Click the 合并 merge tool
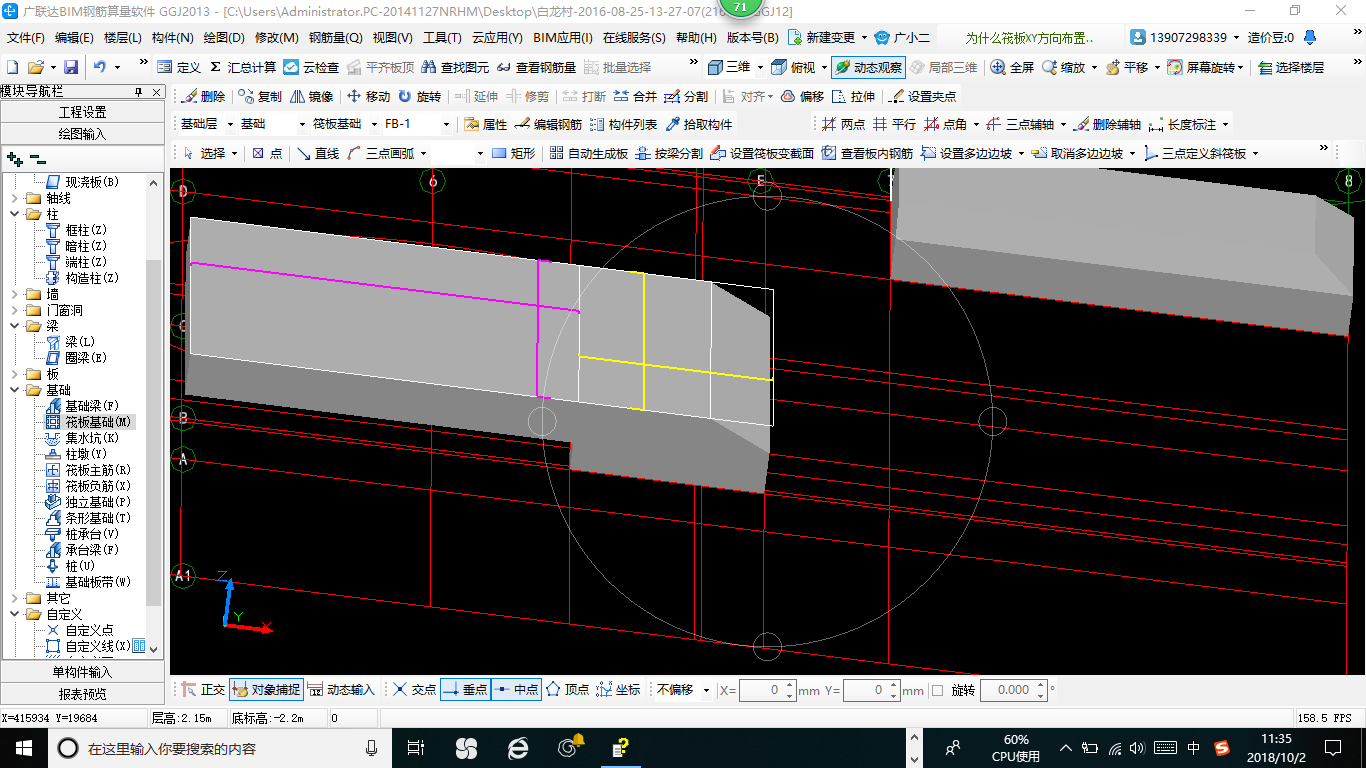The width and height of the screenshot is (1366, 768). (x=635, y=97)
